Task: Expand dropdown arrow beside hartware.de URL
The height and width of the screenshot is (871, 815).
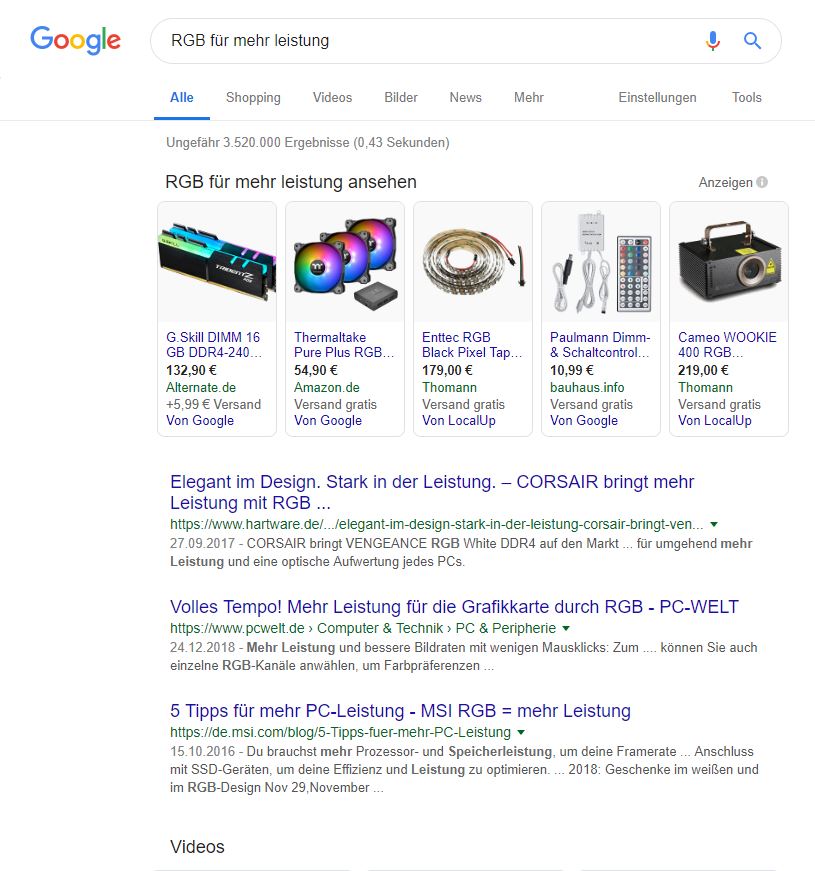Action: [x=714, y=524]
